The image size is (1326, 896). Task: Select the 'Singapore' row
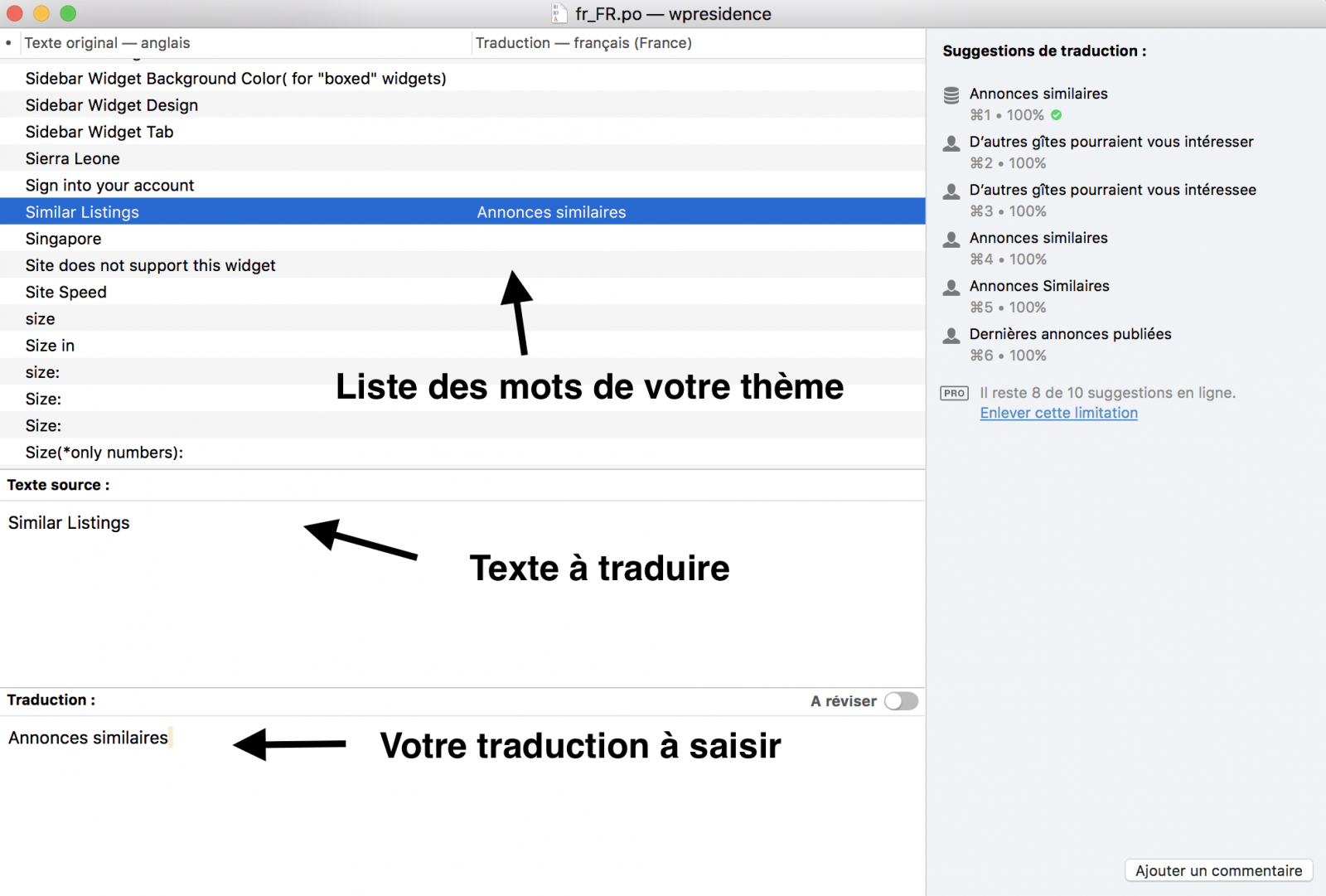[x=462, y=238]
